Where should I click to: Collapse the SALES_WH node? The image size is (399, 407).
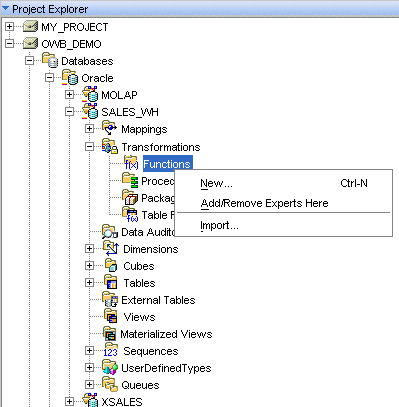tap(69, 111)
